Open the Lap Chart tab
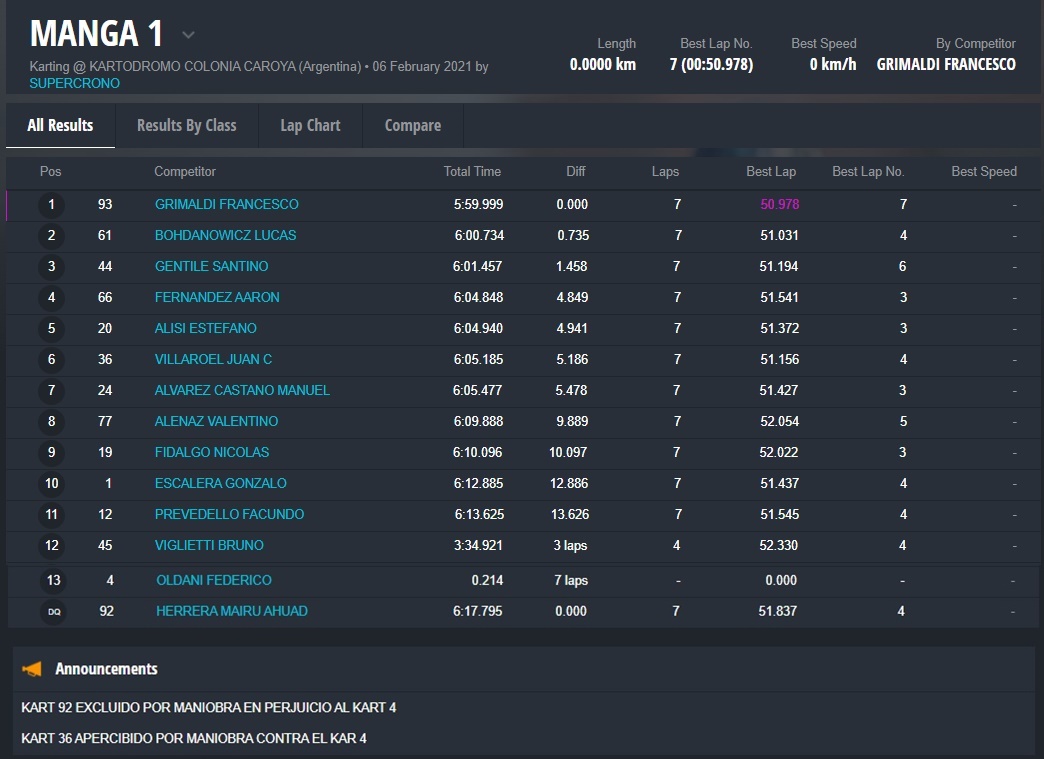Viewport: 1044px width, 759px height. [310, 125]
